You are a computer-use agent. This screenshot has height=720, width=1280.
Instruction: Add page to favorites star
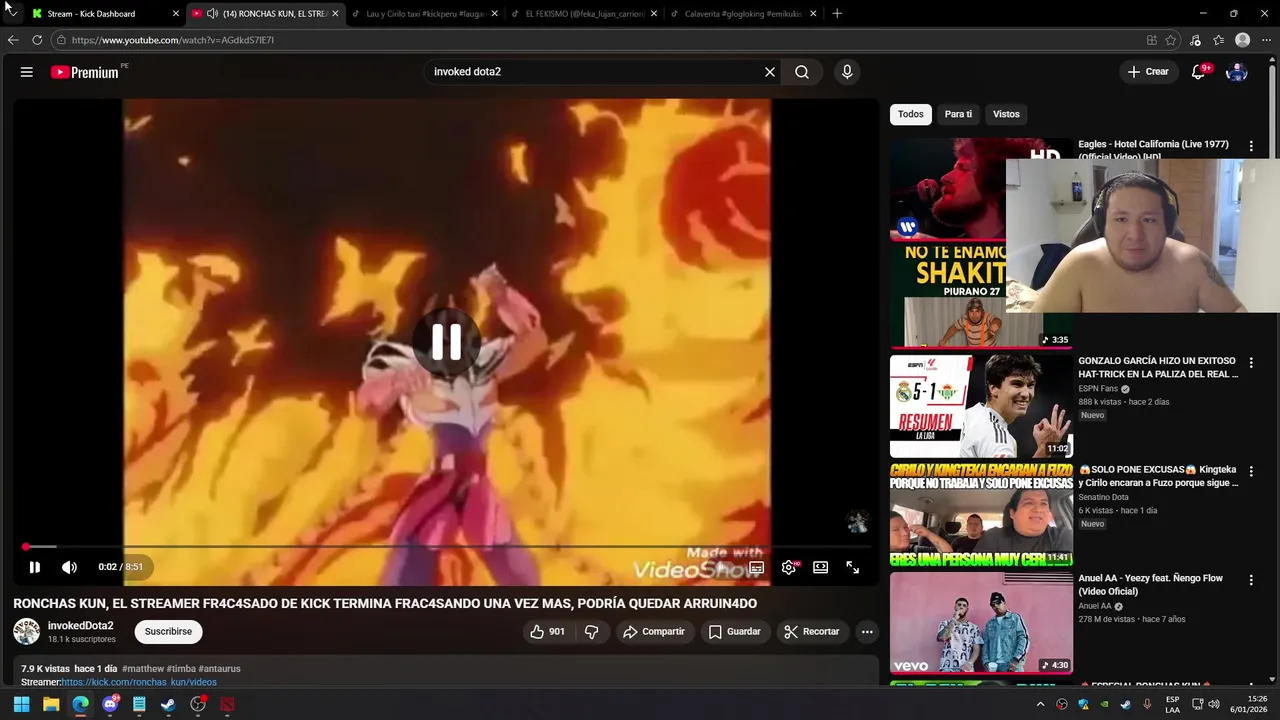point(1171,40)
